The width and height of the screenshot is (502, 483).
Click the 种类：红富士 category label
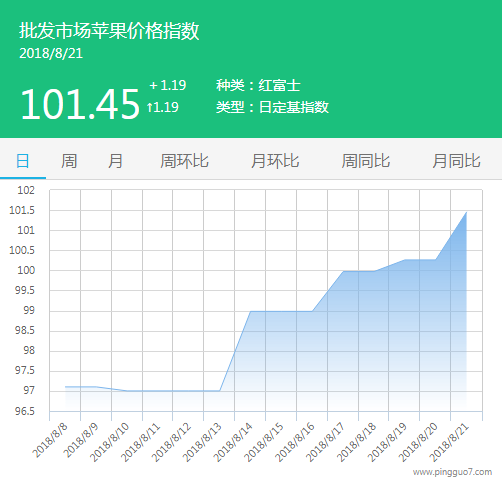[x=258, y=86]
